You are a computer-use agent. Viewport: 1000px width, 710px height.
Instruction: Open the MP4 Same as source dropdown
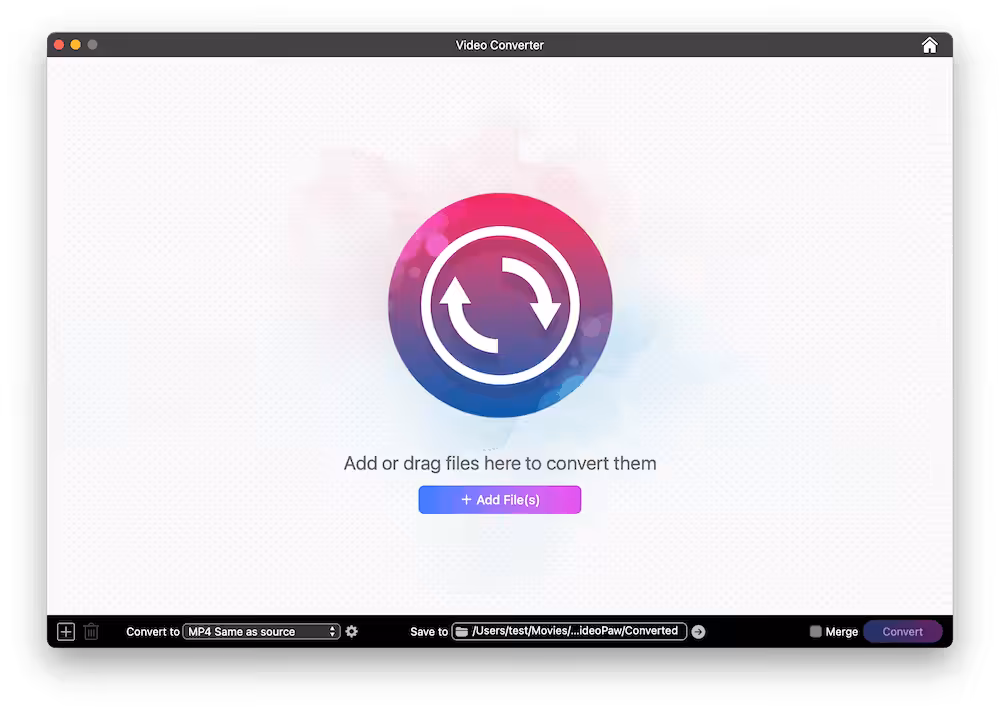click(261, 632)
